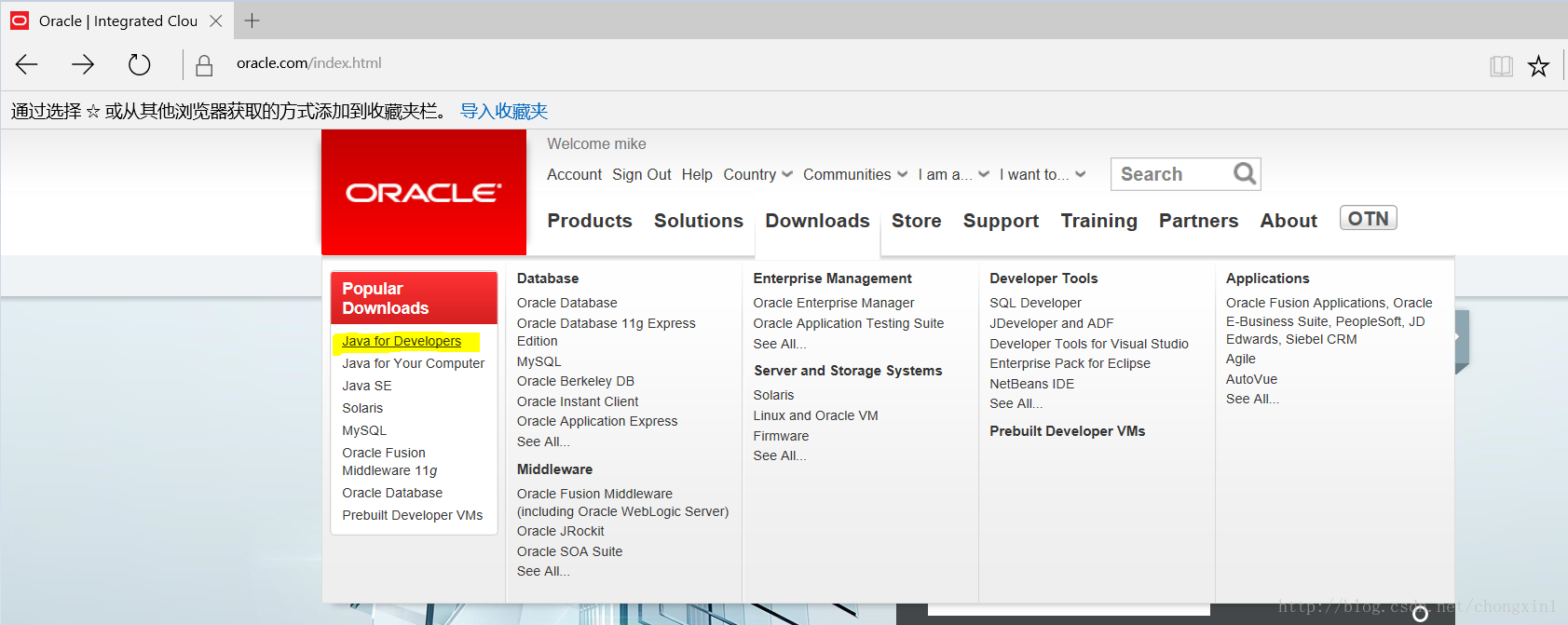The image size is (1568, 625).
Task: Open the About menu
Action: (1288, 221)
